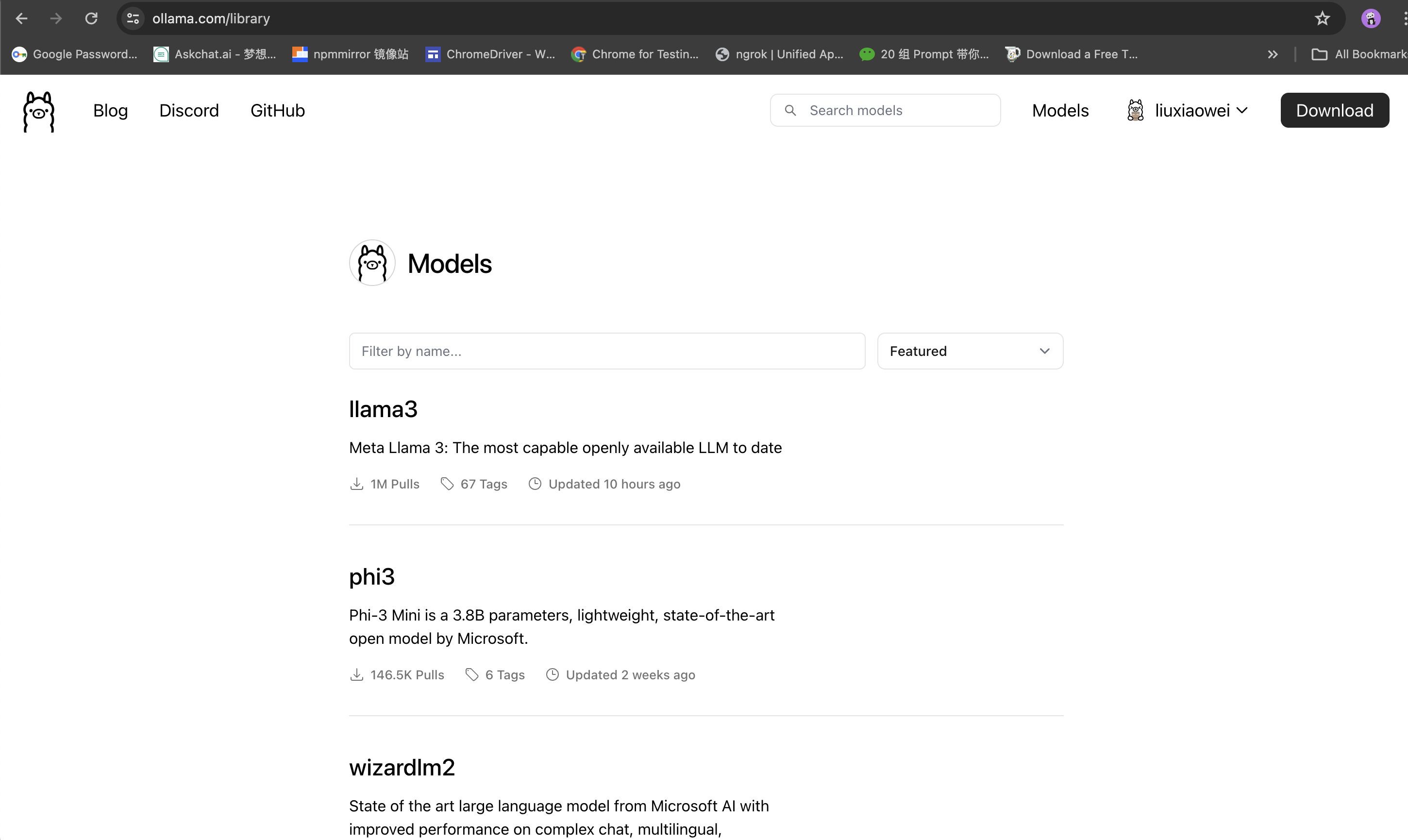Click the download icon next to 1M Pulls
The width and height of the screenshot is (1408, 840).
(x=356, y=485)
